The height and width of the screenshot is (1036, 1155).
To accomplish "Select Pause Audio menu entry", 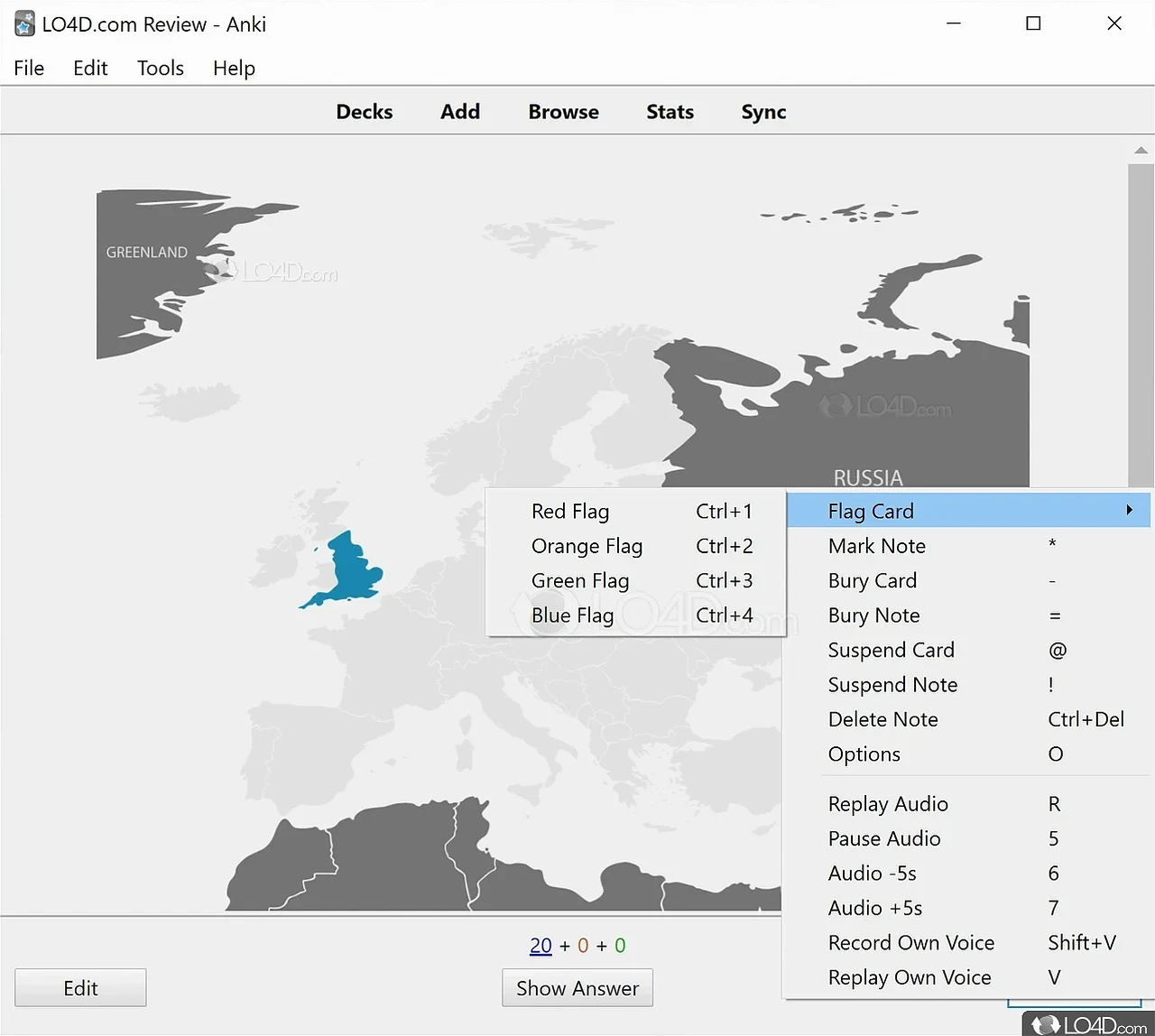I will [x=969, y=838].
